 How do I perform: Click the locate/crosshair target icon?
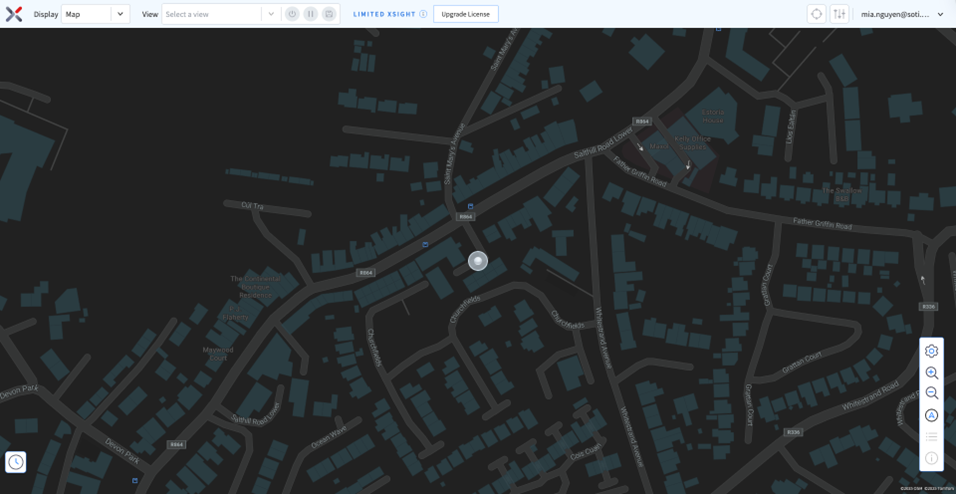[816, 14]
